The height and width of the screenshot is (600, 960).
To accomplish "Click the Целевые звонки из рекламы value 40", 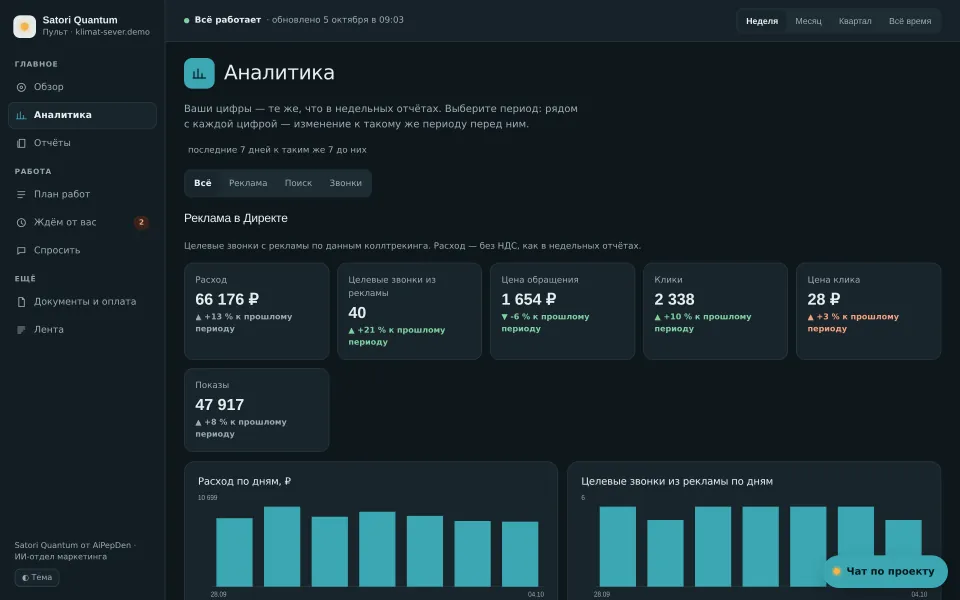I will [357, 313].
